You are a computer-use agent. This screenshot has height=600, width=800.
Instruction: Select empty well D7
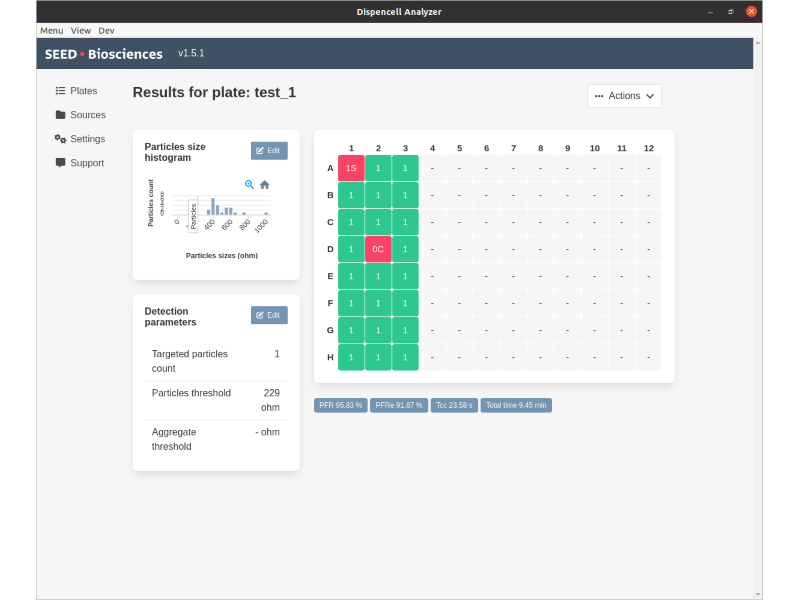click(513, 249)
